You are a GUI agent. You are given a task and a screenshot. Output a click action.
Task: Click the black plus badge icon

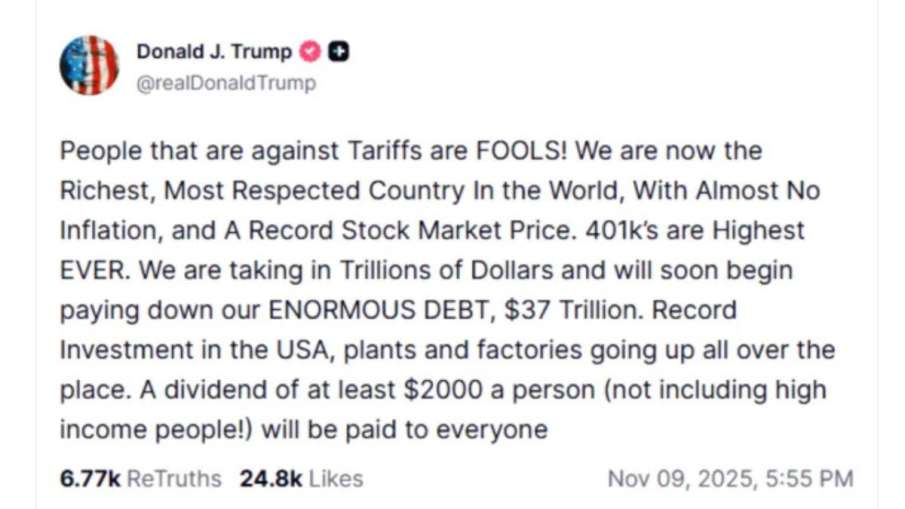pos(338,52)
